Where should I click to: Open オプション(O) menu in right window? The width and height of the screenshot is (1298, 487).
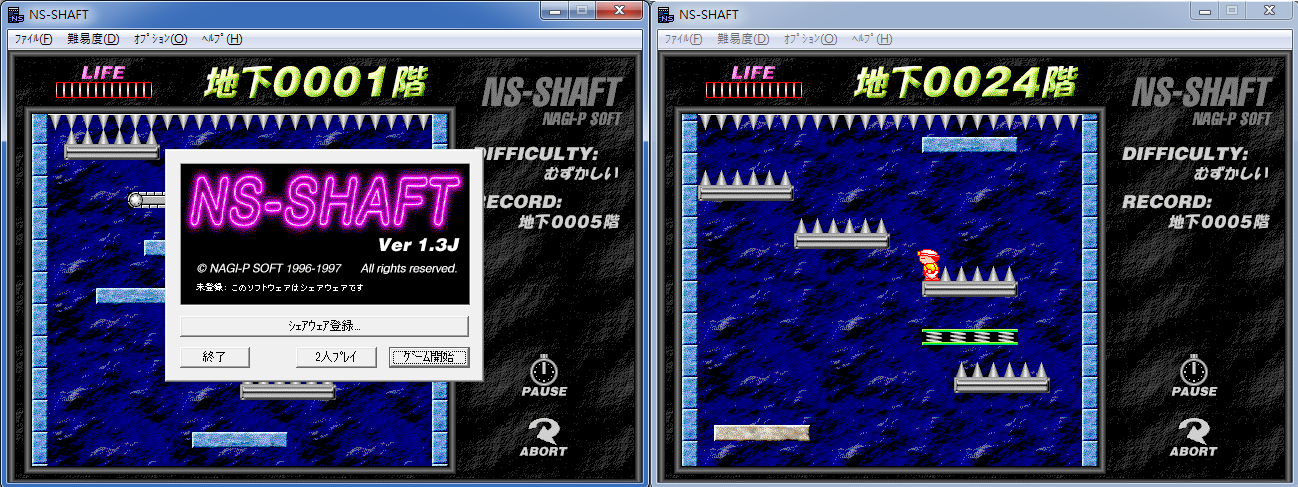coord(811,39)
